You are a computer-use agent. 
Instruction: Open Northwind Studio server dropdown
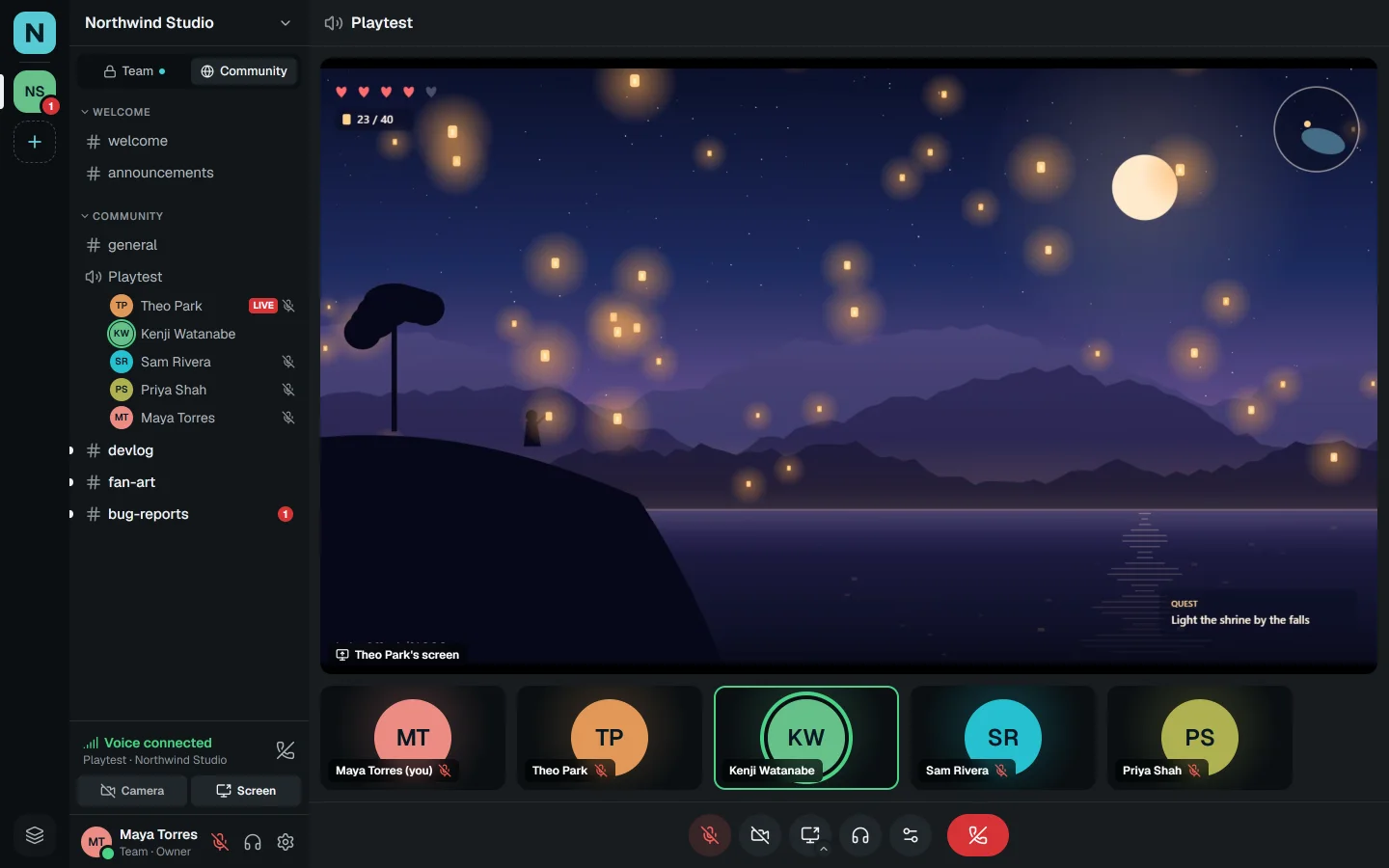tap(189, 23)
